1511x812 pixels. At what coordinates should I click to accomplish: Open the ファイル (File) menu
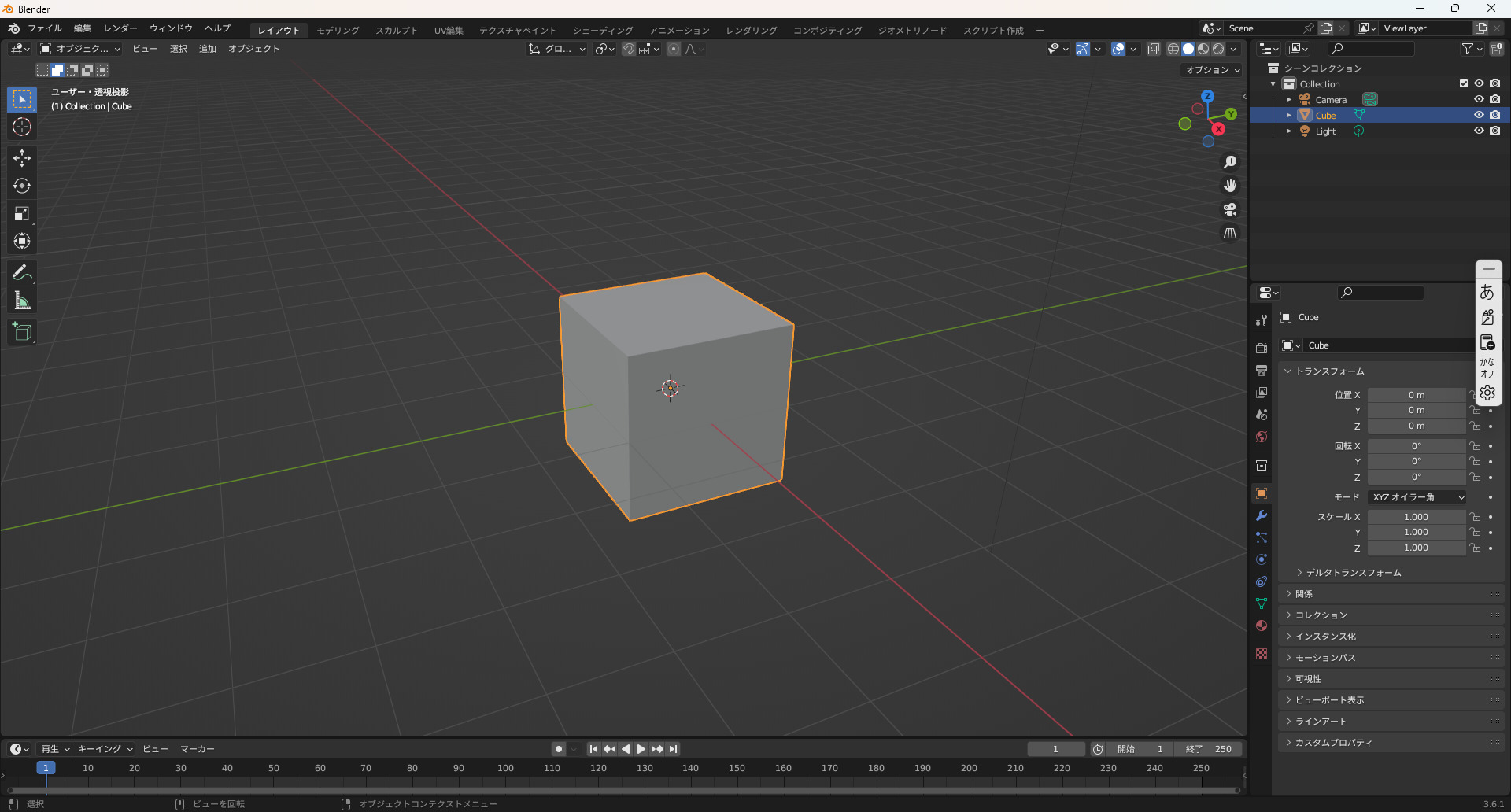[45, 28]
